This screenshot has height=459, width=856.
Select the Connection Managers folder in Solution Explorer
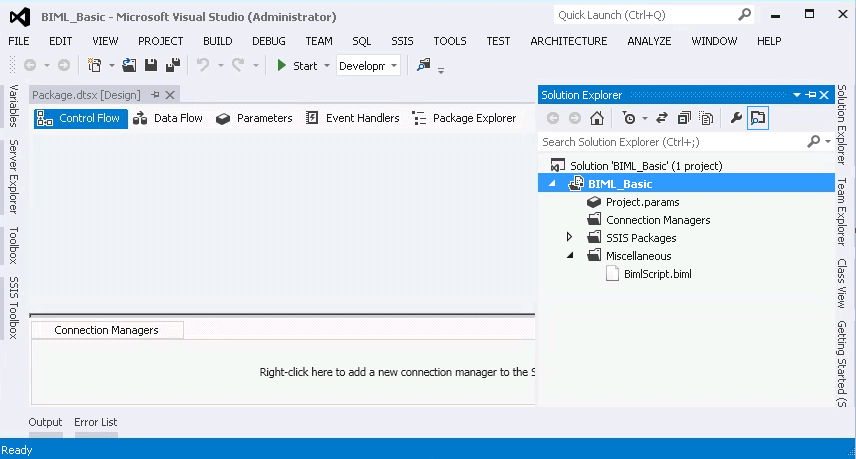click(658, 220)
